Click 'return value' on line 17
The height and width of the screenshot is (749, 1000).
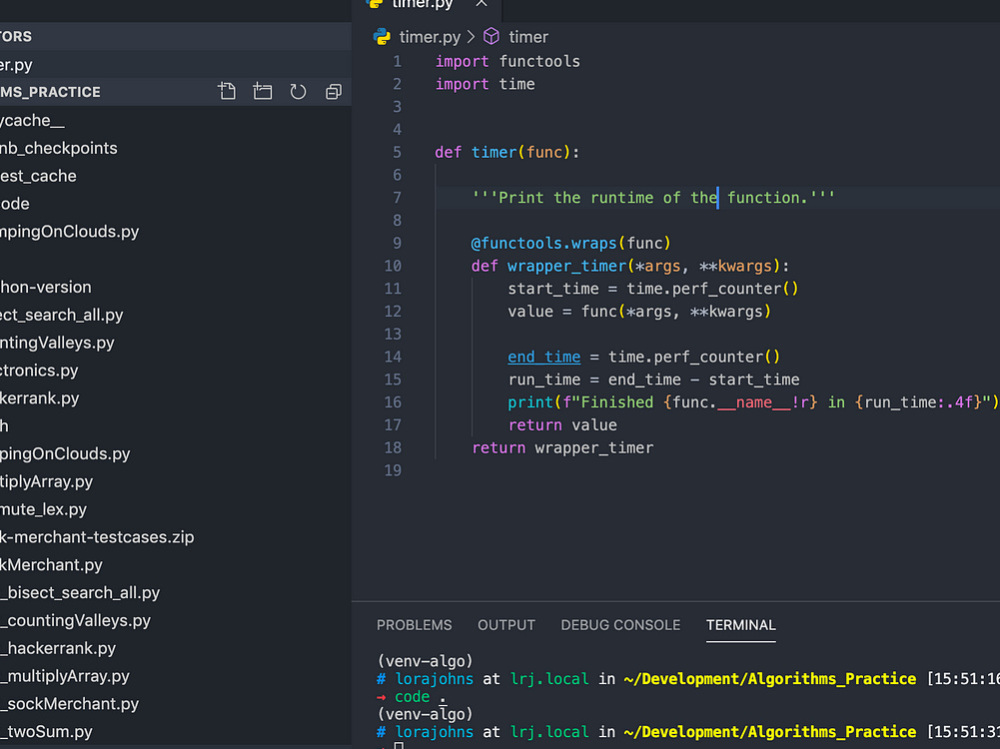[562, 425]
